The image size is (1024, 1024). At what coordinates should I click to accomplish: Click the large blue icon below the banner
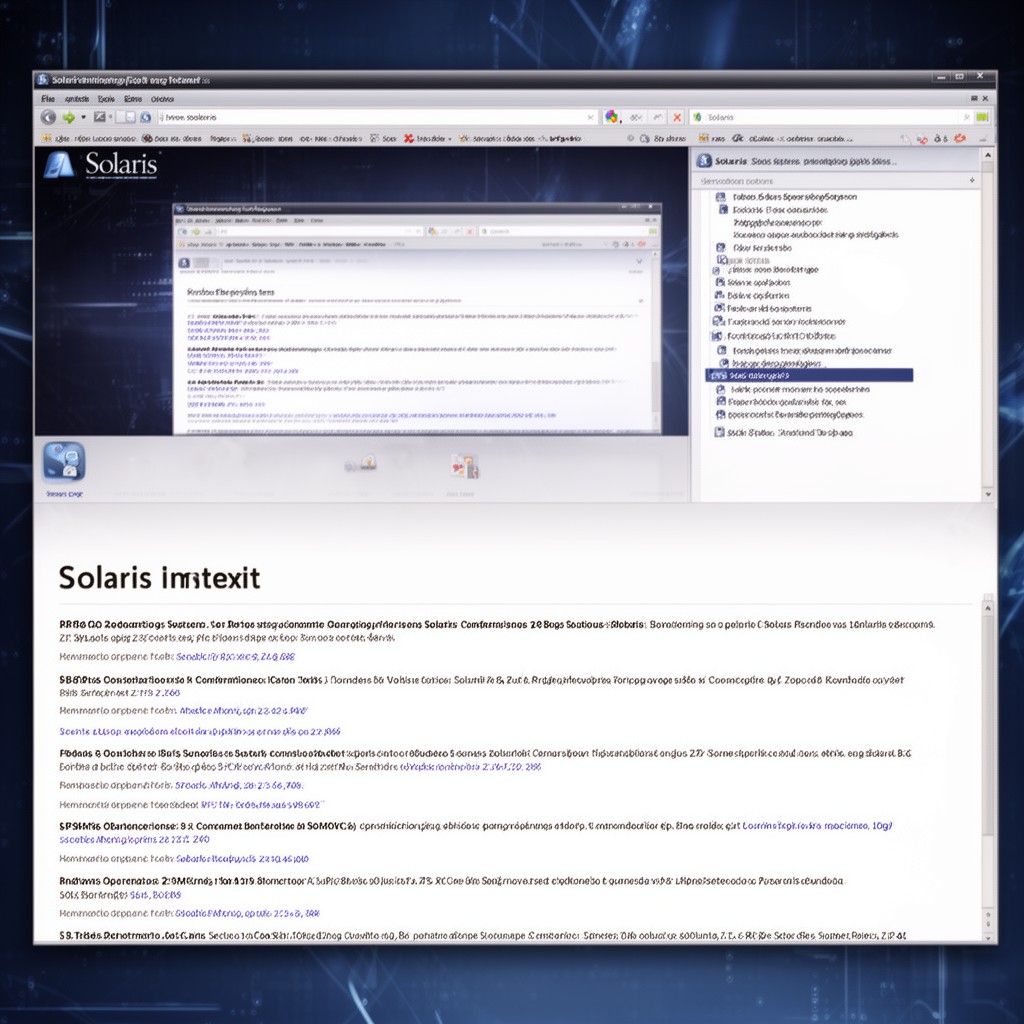click(64, 462)
